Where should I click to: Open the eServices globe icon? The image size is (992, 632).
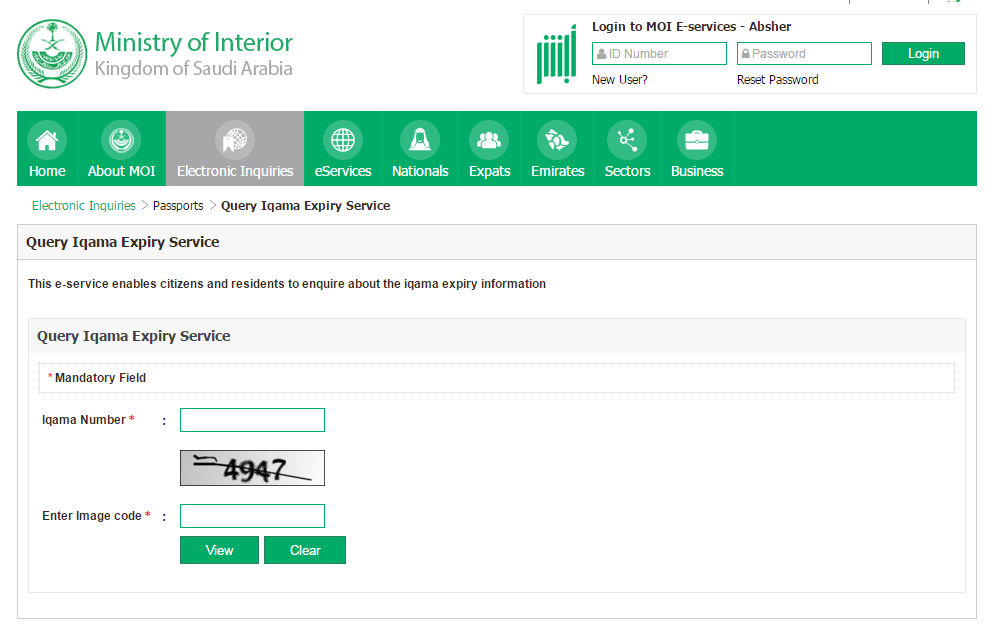(x=343, y=140)
